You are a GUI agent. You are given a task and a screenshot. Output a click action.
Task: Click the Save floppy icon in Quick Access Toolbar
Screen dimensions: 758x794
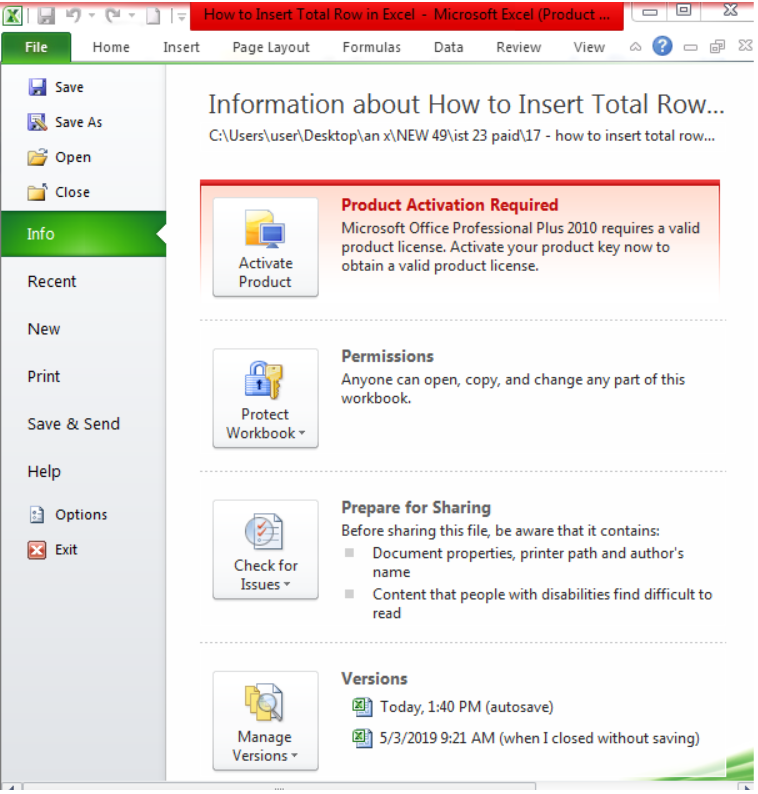[x=46, y=16]
